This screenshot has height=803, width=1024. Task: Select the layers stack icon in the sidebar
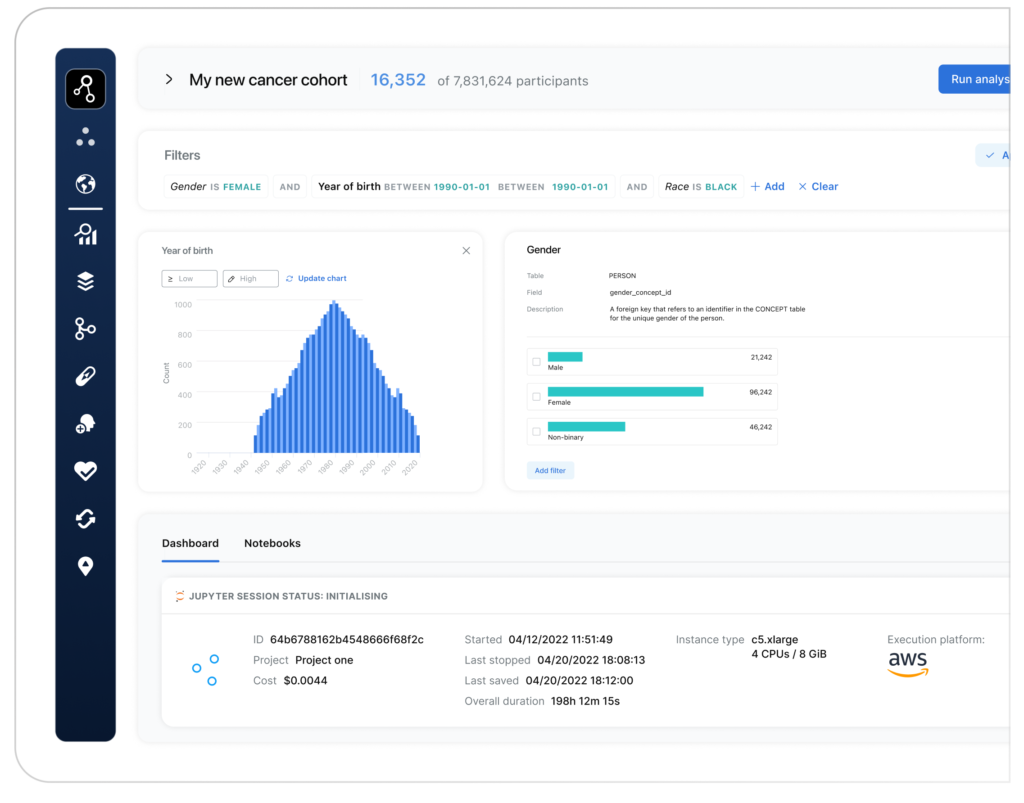85,281
